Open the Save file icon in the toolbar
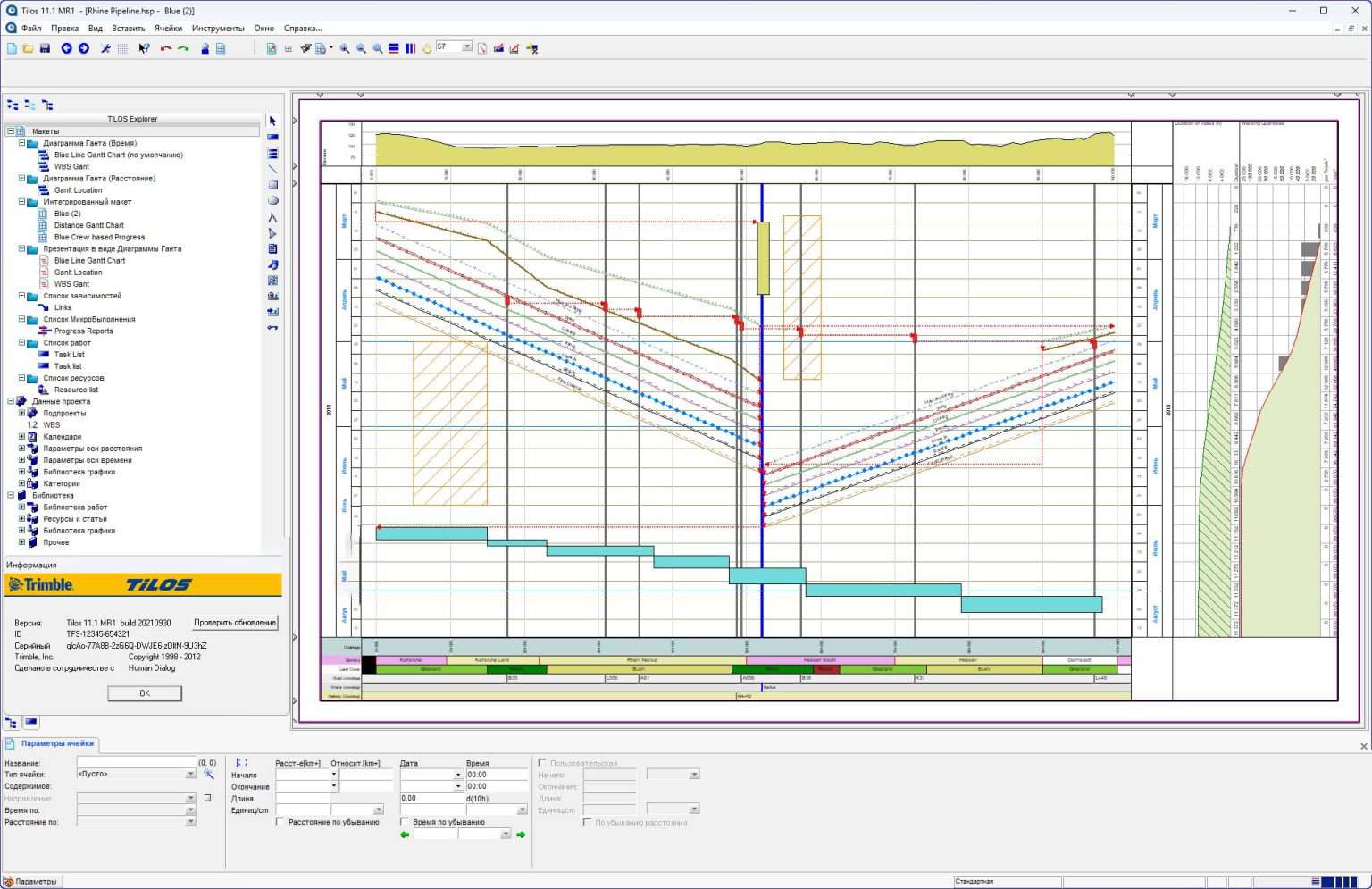Viewport: 1372px width, 889px height. [45, 47]
